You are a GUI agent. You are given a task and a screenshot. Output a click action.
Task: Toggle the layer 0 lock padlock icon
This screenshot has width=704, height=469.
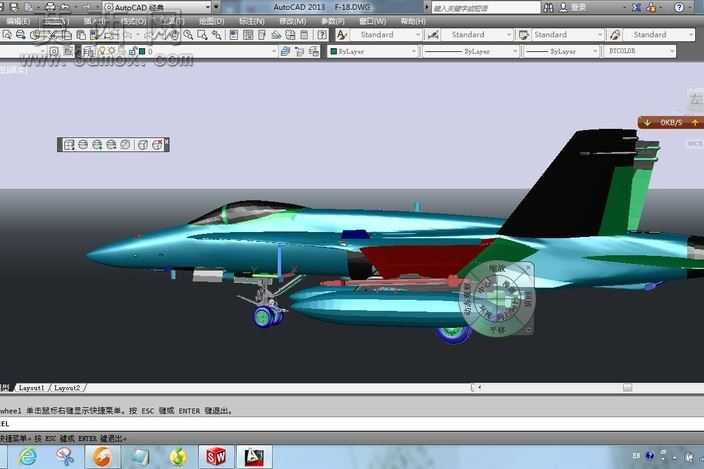[132, 52]
